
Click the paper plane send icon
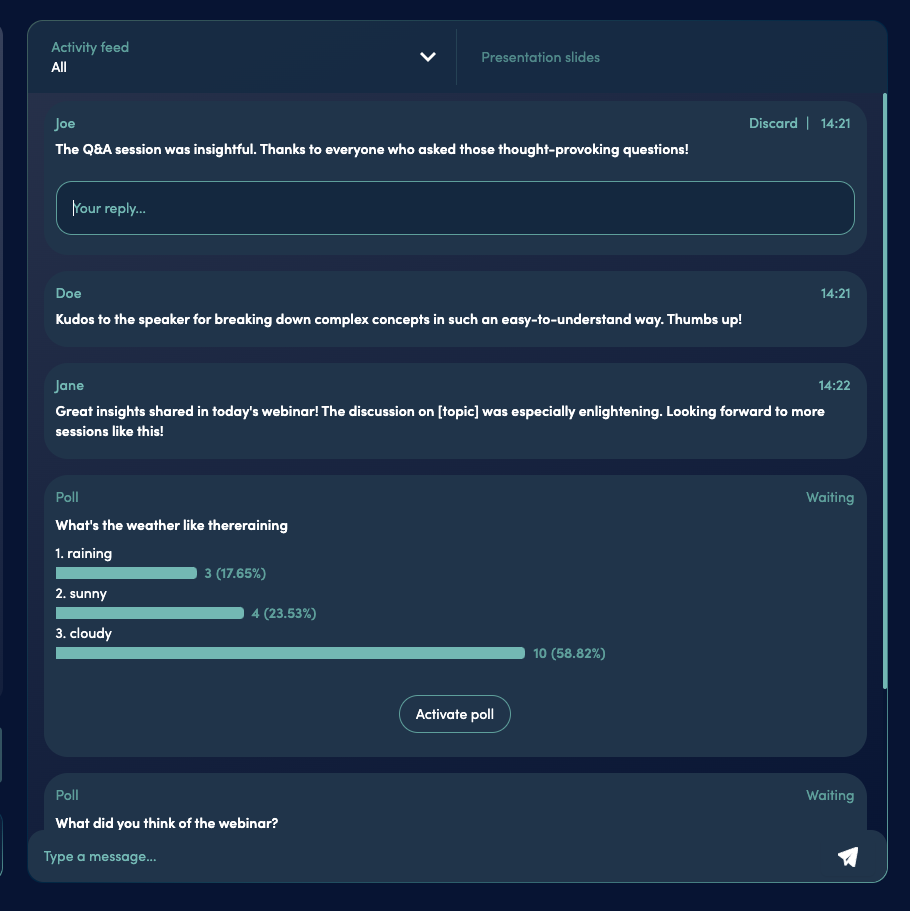(x=847, y=856)
